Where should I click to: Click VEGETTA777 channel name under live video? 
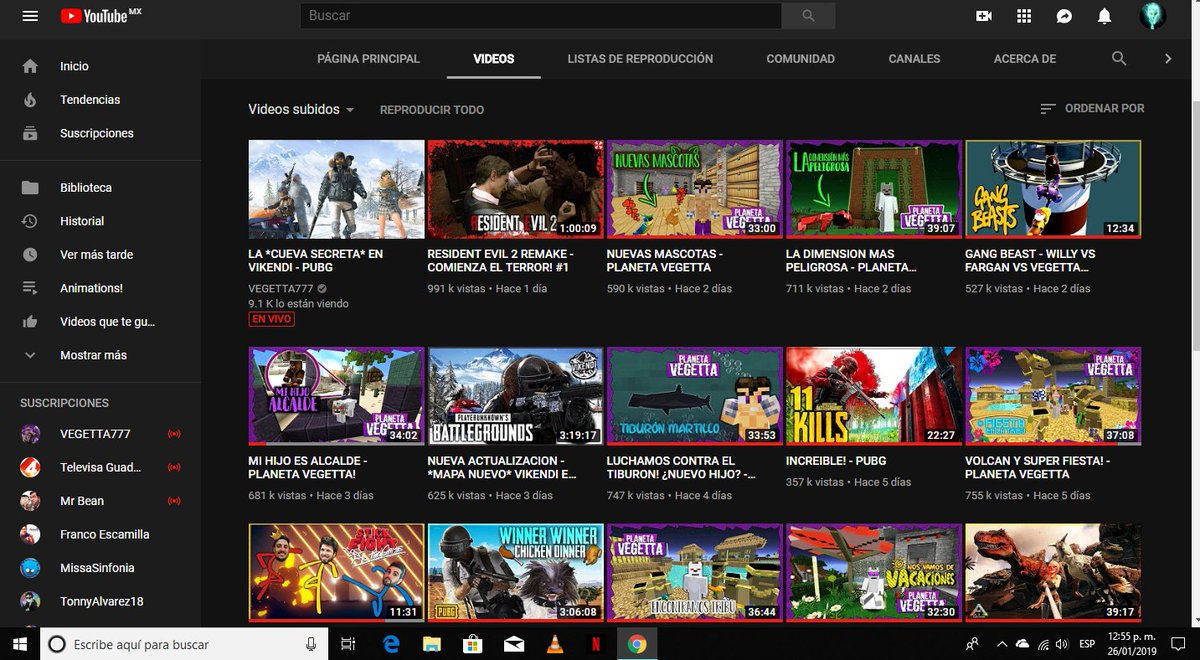coord(280,289)
